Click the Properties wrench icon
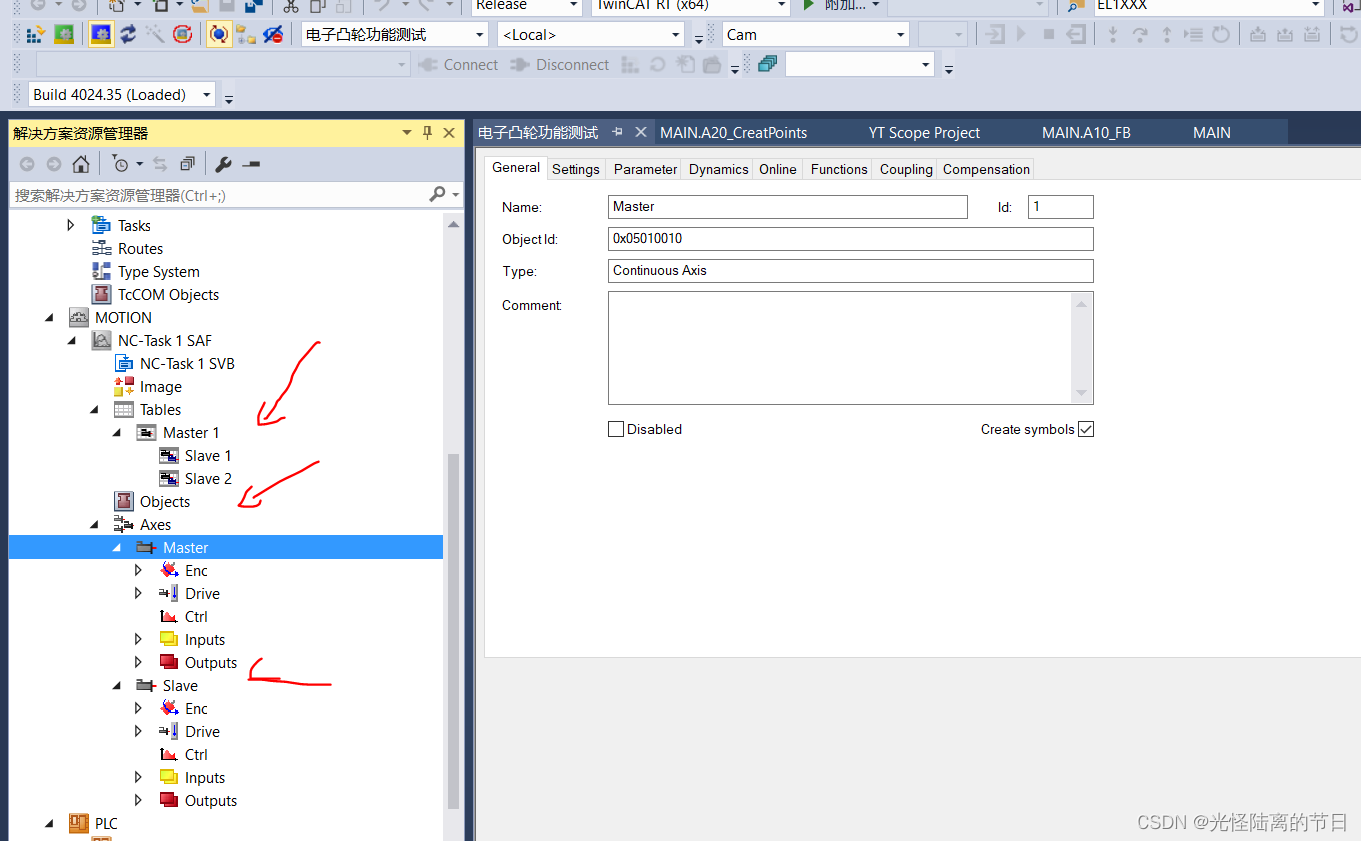This screenshot has height=841, width=1361. pyautogui.click(x=223, y=164)
